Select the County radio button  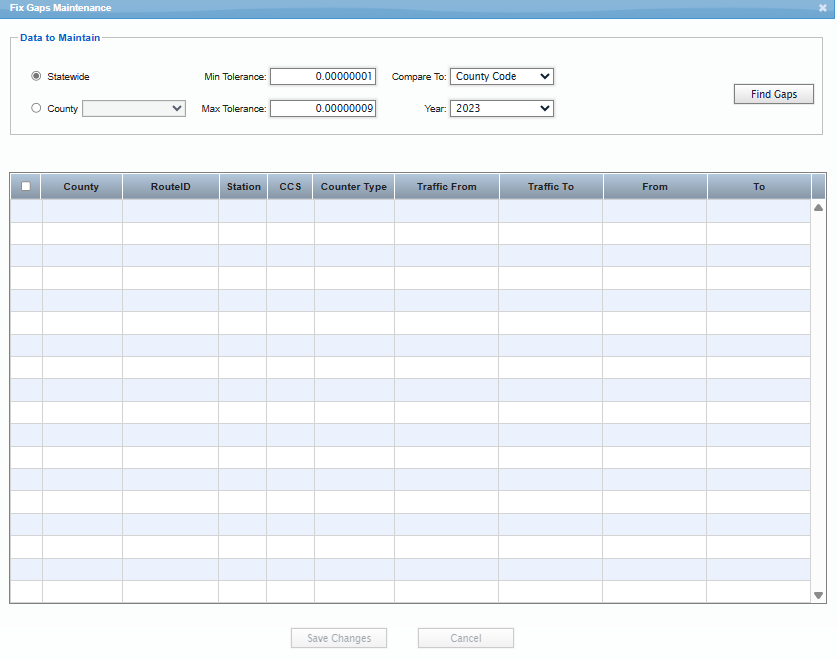(35, 108)
